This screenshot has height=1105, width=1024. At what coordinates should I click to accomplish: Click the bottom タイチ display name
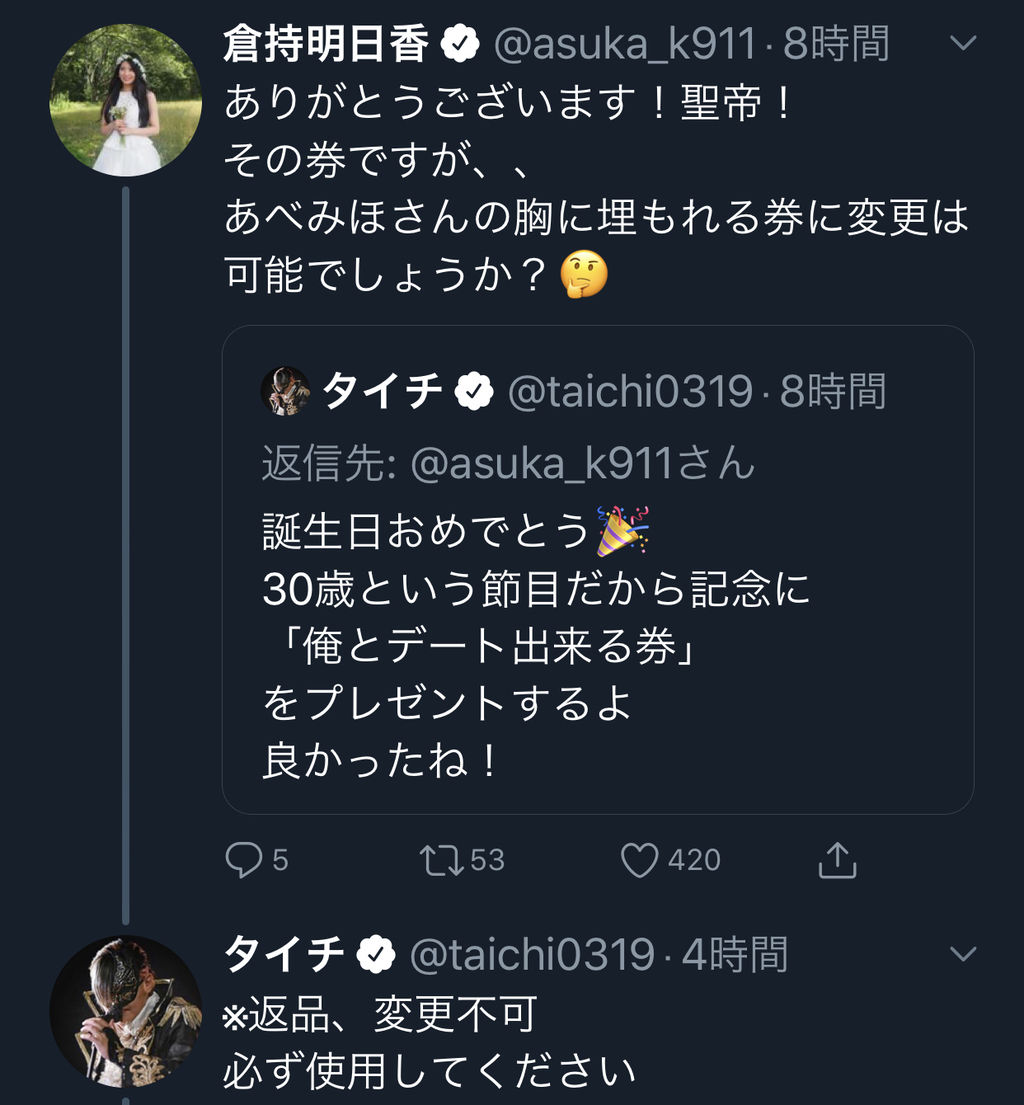pos(285,954)
